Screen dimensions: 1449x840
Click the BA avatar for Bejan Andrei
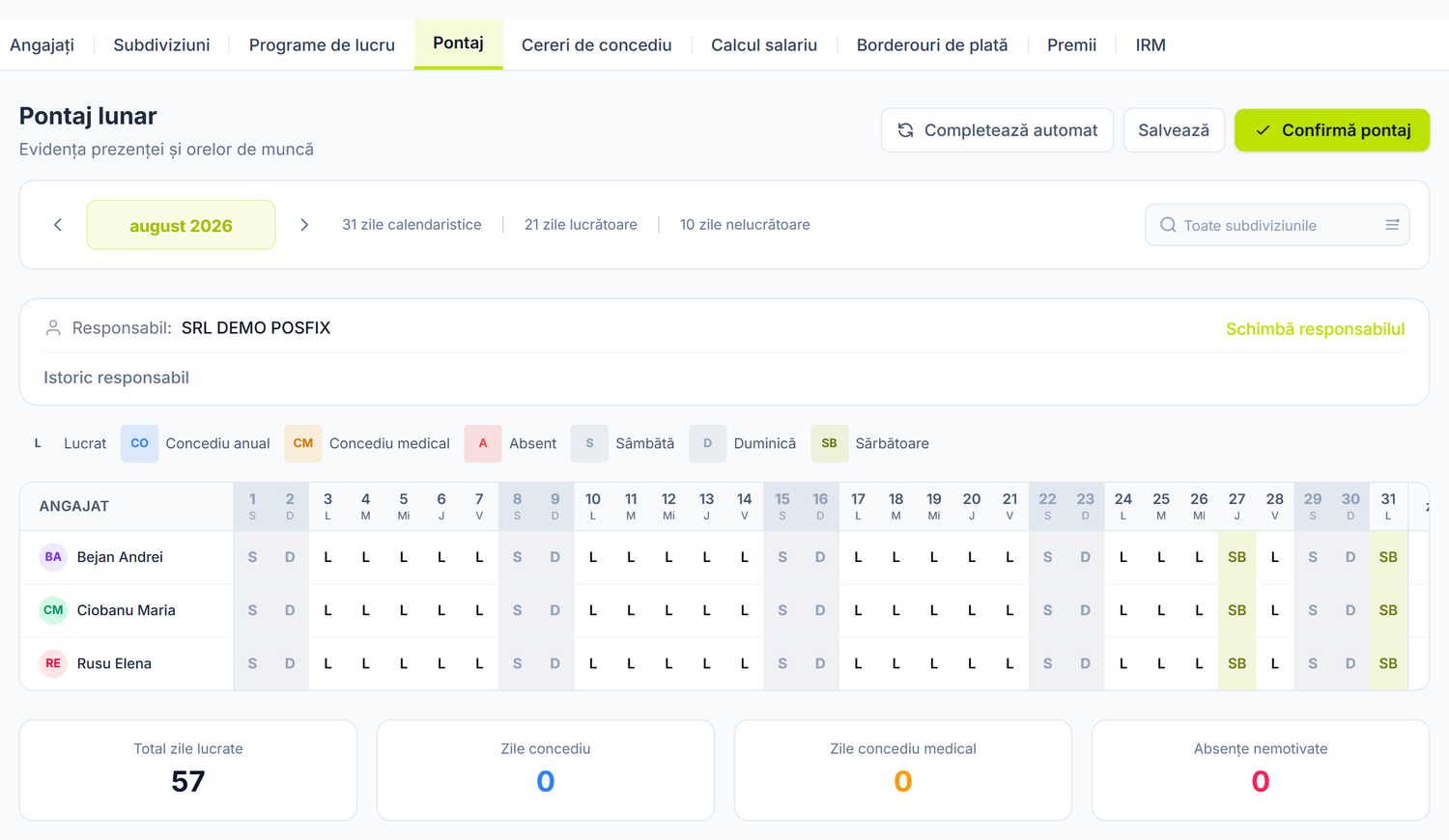click(53, 557)
